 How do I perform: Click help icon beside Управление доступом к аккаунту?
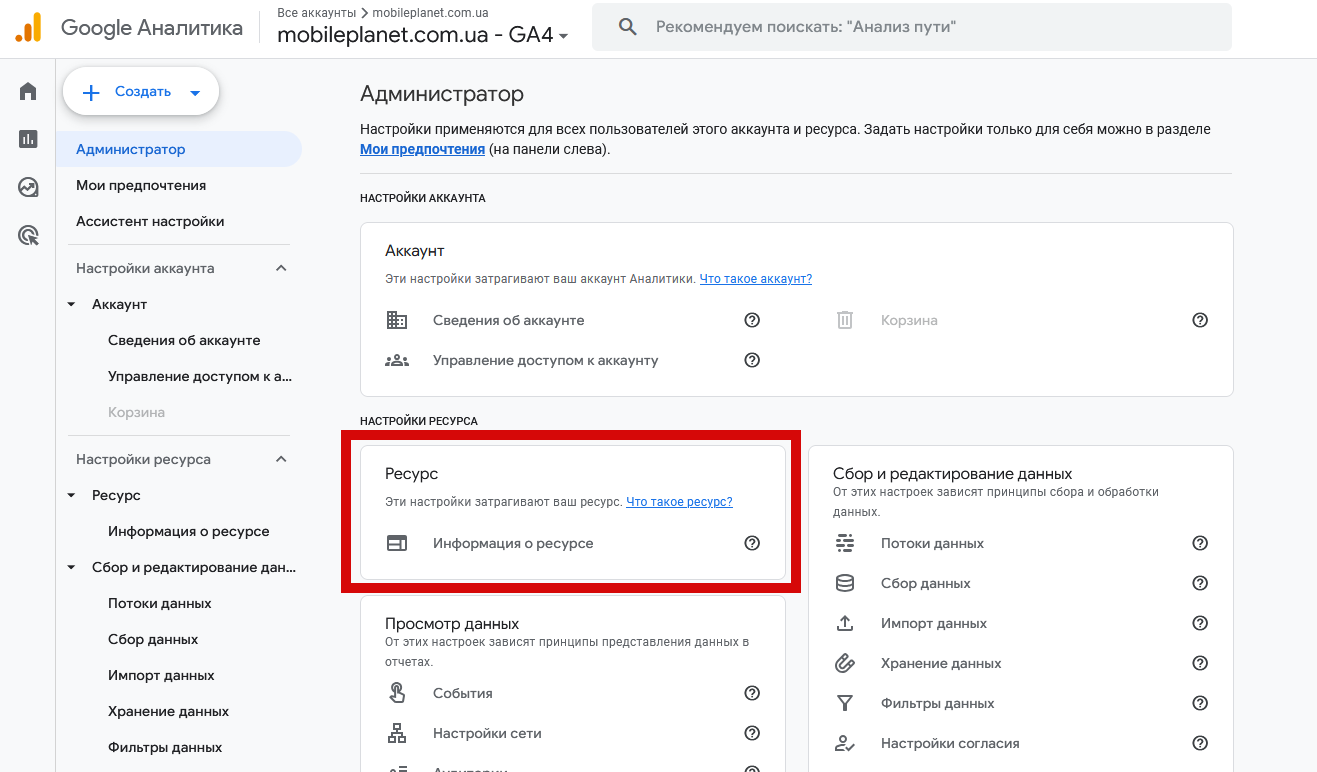(752, 360)
